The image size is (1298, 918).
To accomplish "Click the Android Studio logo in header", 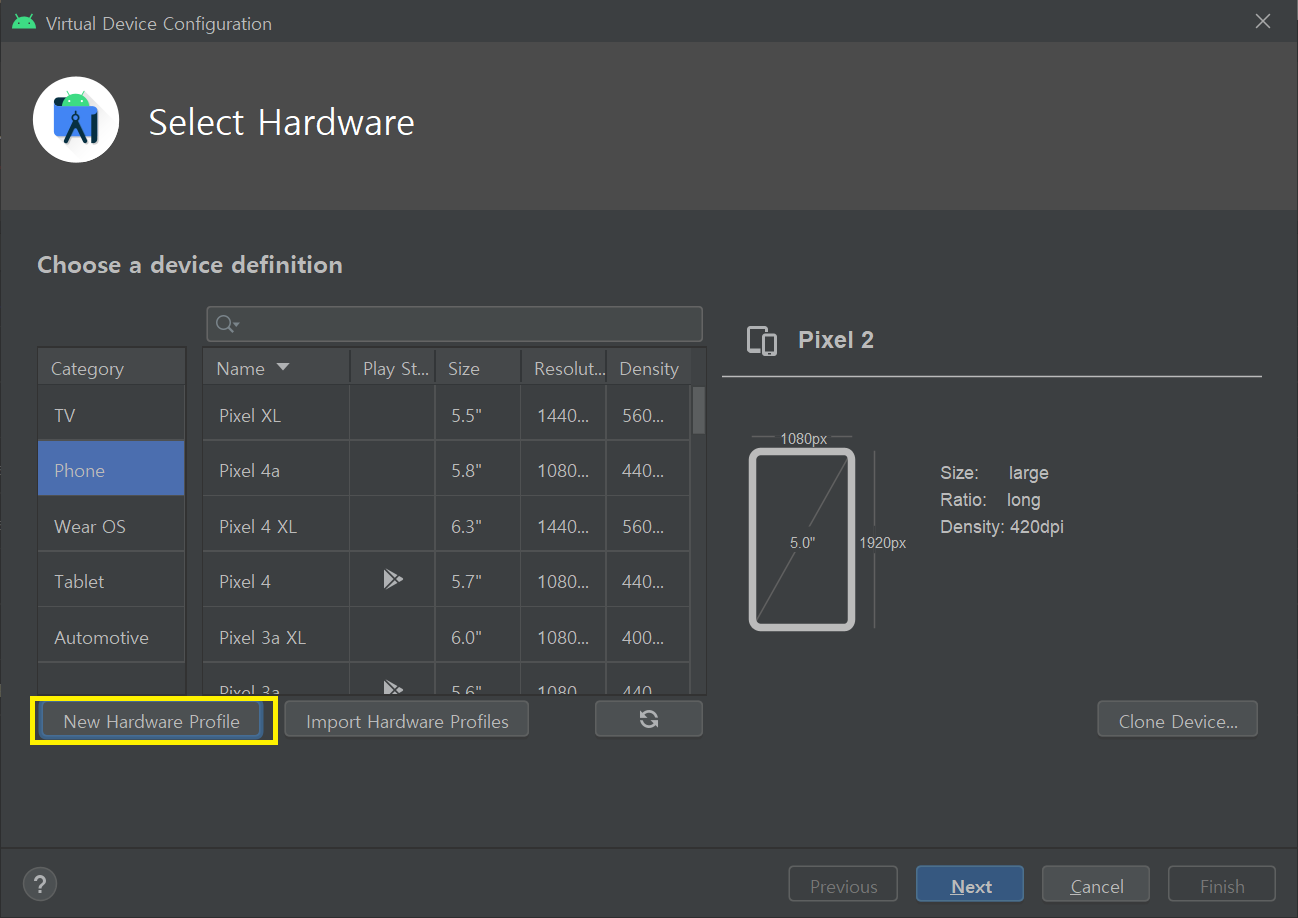I will (76, 119).
